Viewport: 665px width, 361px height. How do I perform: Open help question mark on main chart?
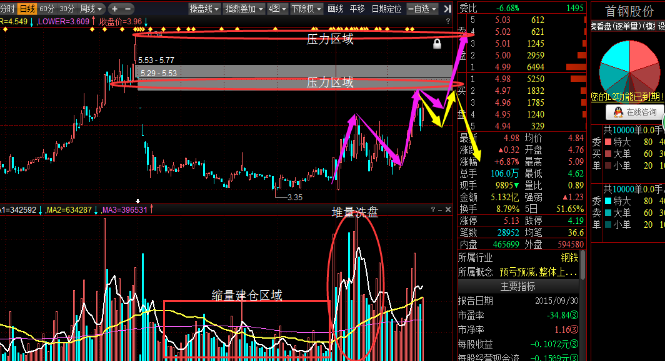tap(448, 21)
